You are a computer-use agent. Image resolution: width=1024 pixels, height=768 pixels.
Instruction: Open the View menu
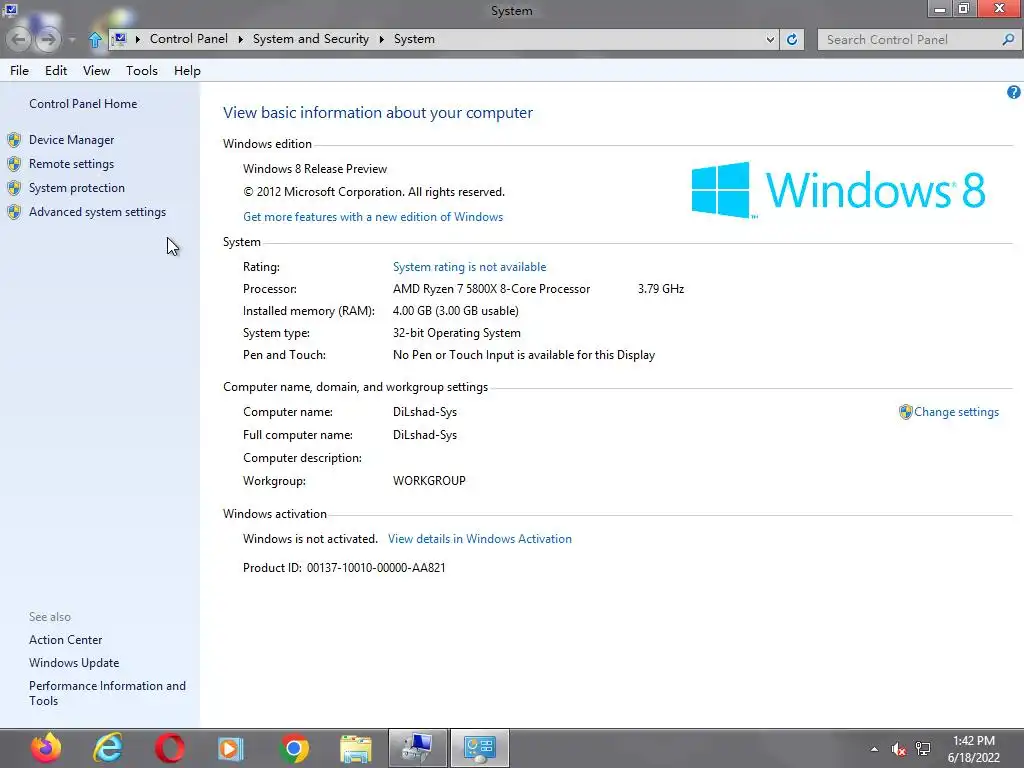(x=97, y=71)
